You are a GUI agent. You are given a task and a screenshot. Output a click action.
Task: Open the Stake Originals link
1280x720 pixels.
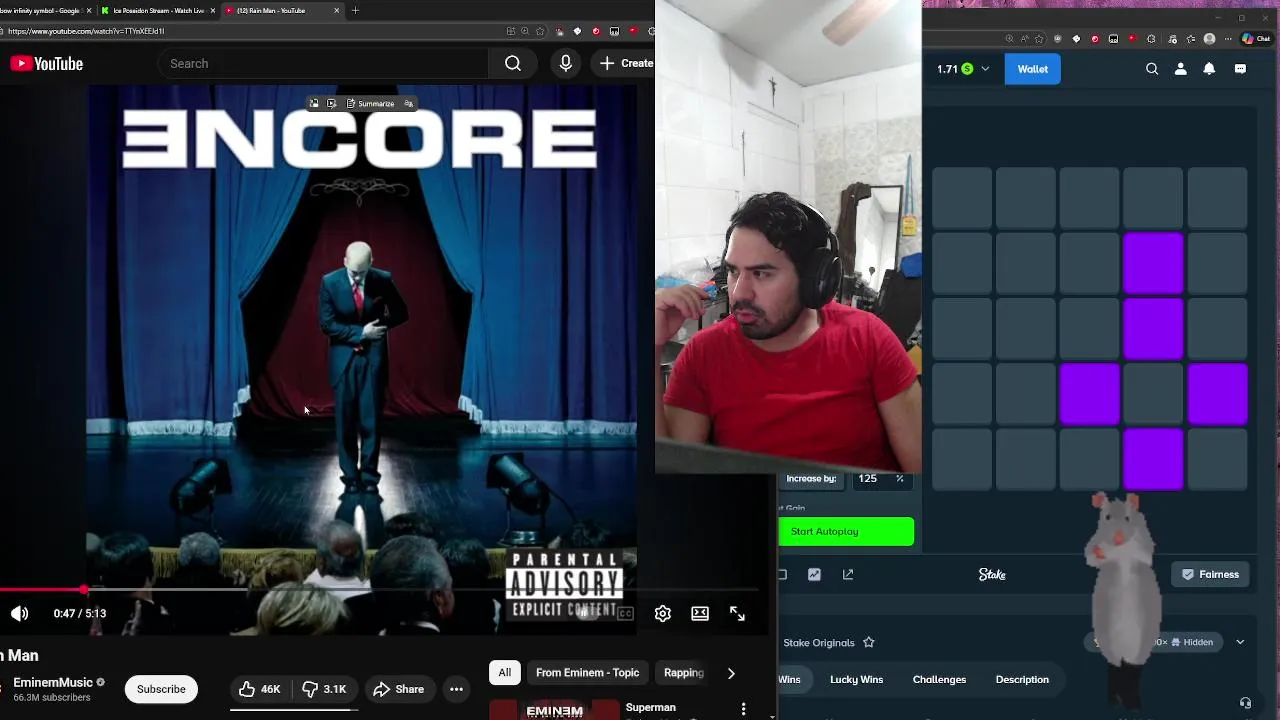(819, 643)
